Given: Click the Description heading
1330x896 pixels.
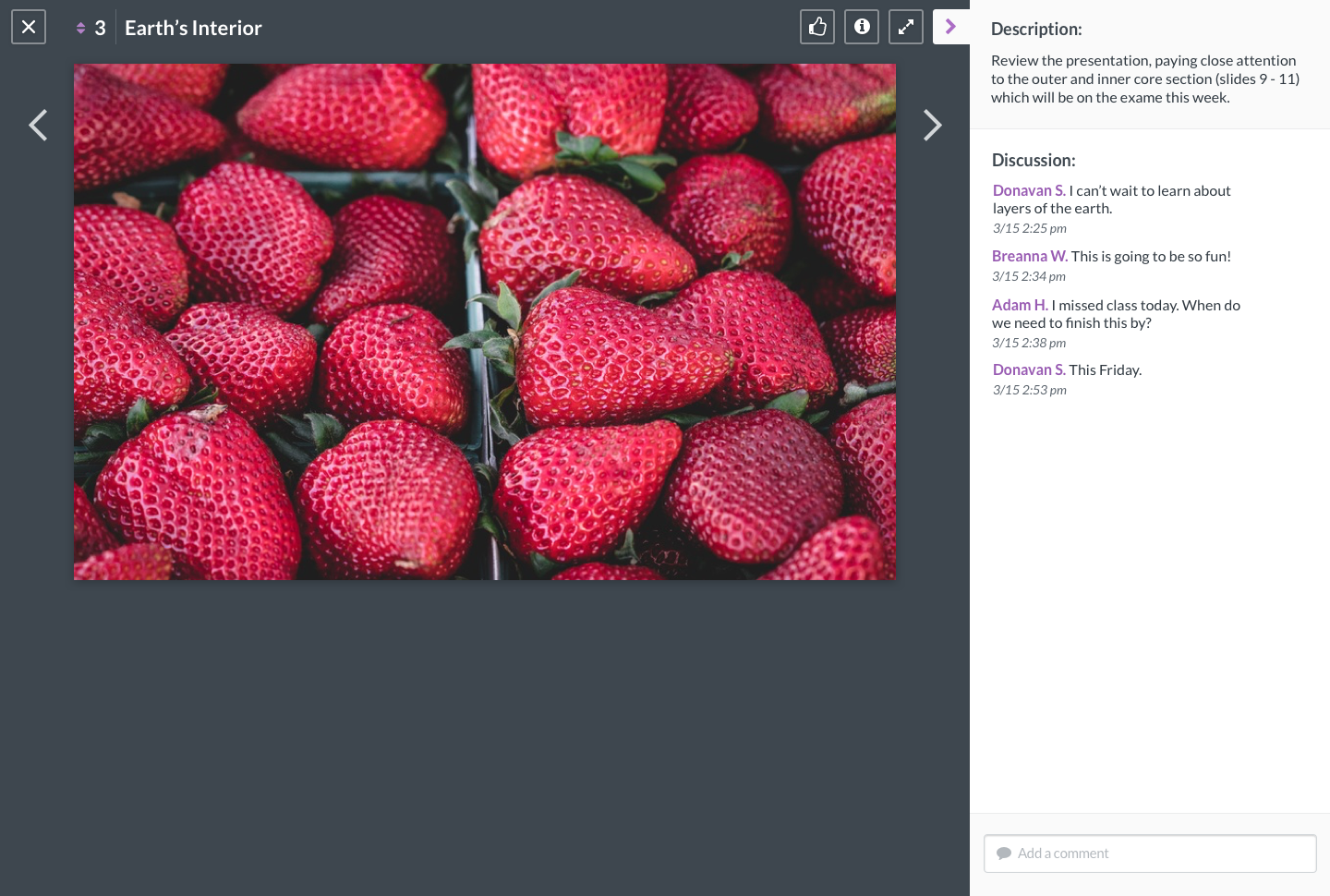Looking at the screenshot, I should tap(1036, 29).
